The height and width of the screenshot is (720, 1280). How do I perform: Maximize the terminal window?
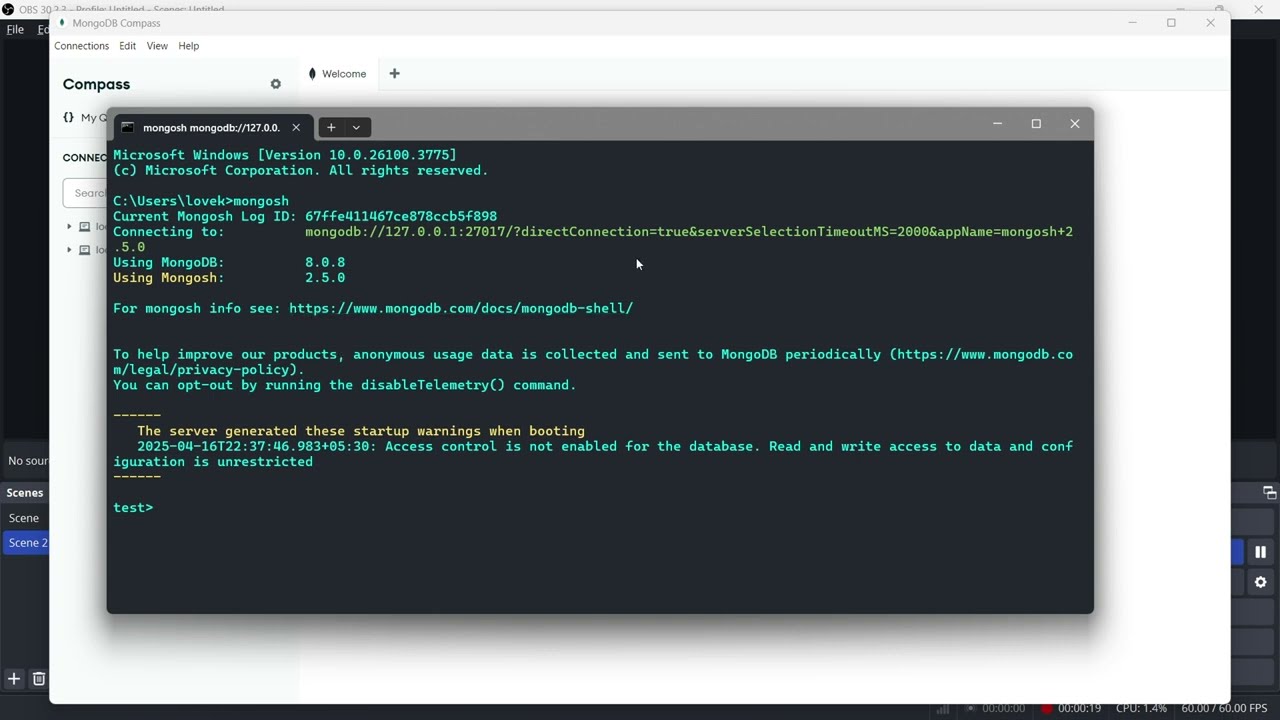pos(1036,123)
